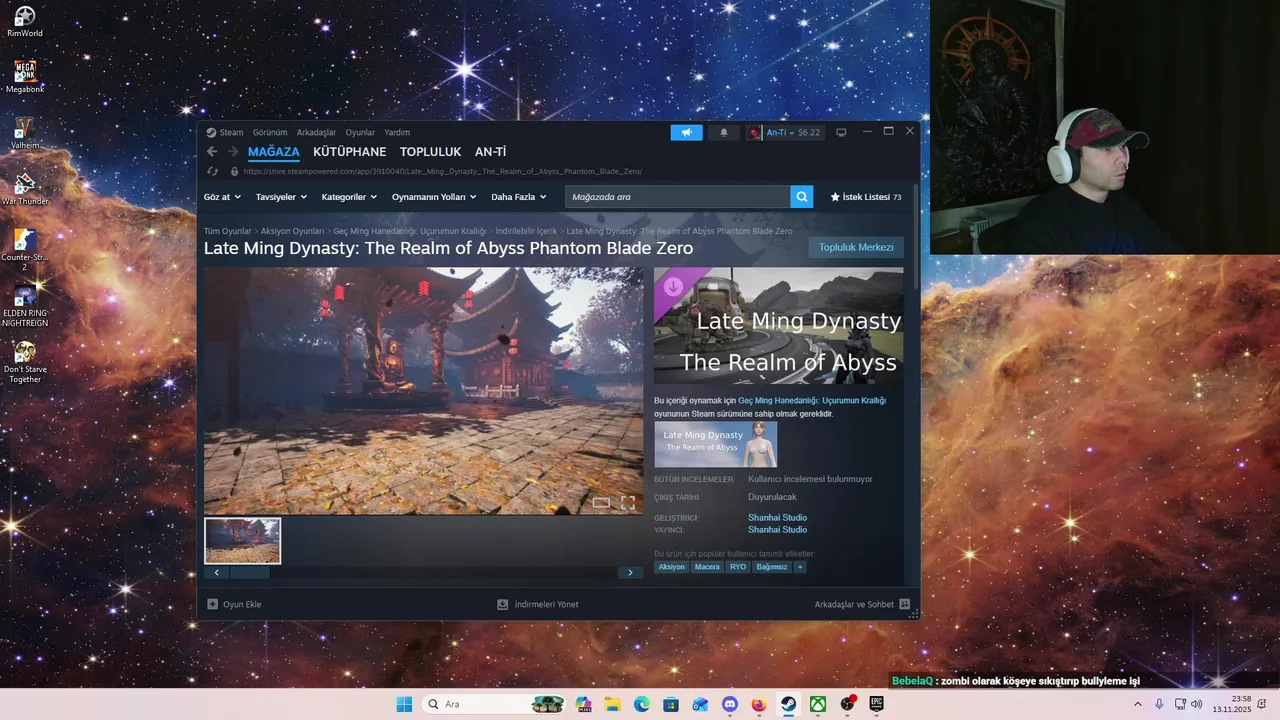Screen dimensions: 1280x720
Task: Open File Explorer from the taskbar
Action: pyautogui.click(x=612, y=704)
